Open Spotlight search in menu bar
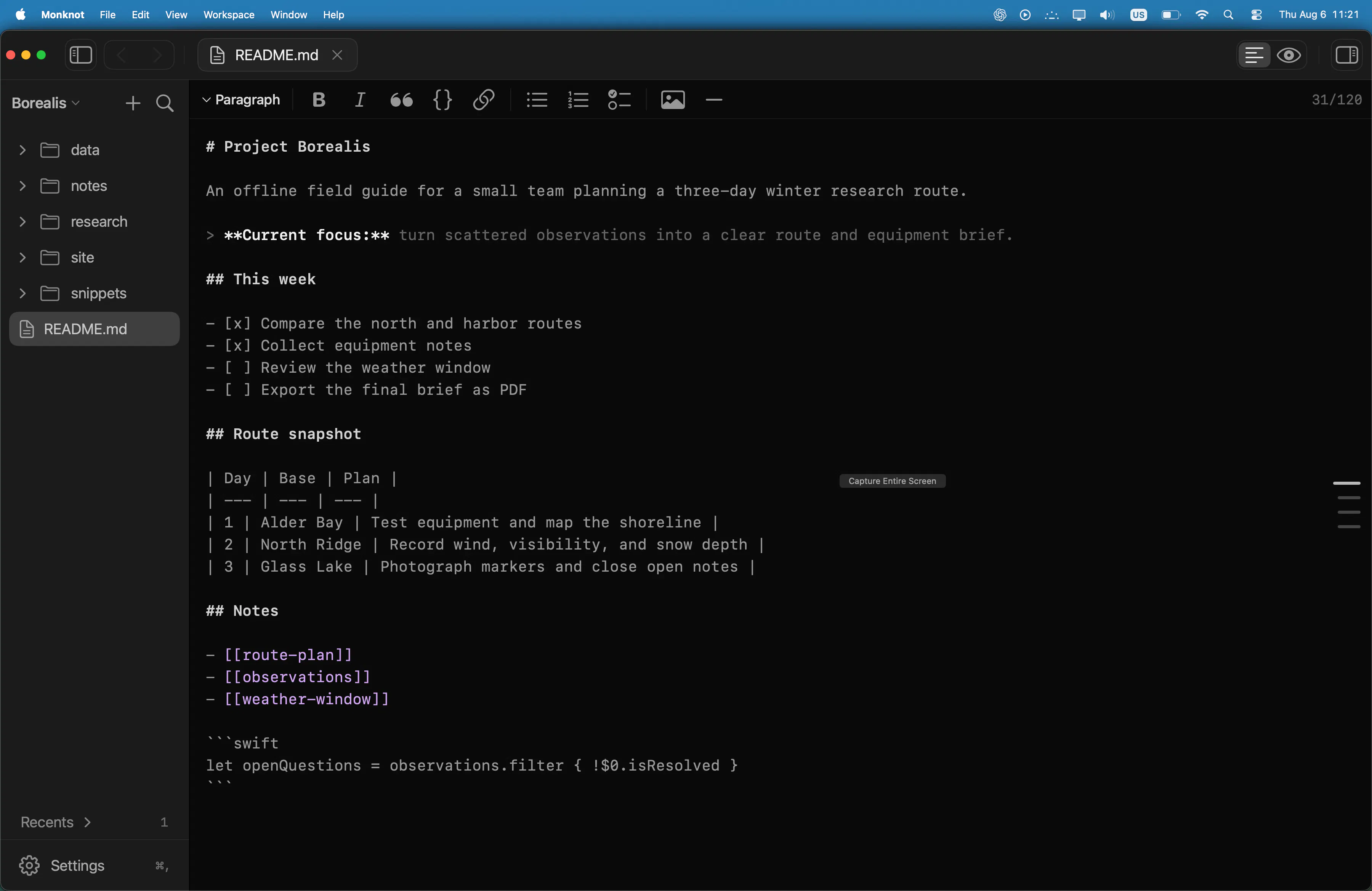 point(1228,15)
